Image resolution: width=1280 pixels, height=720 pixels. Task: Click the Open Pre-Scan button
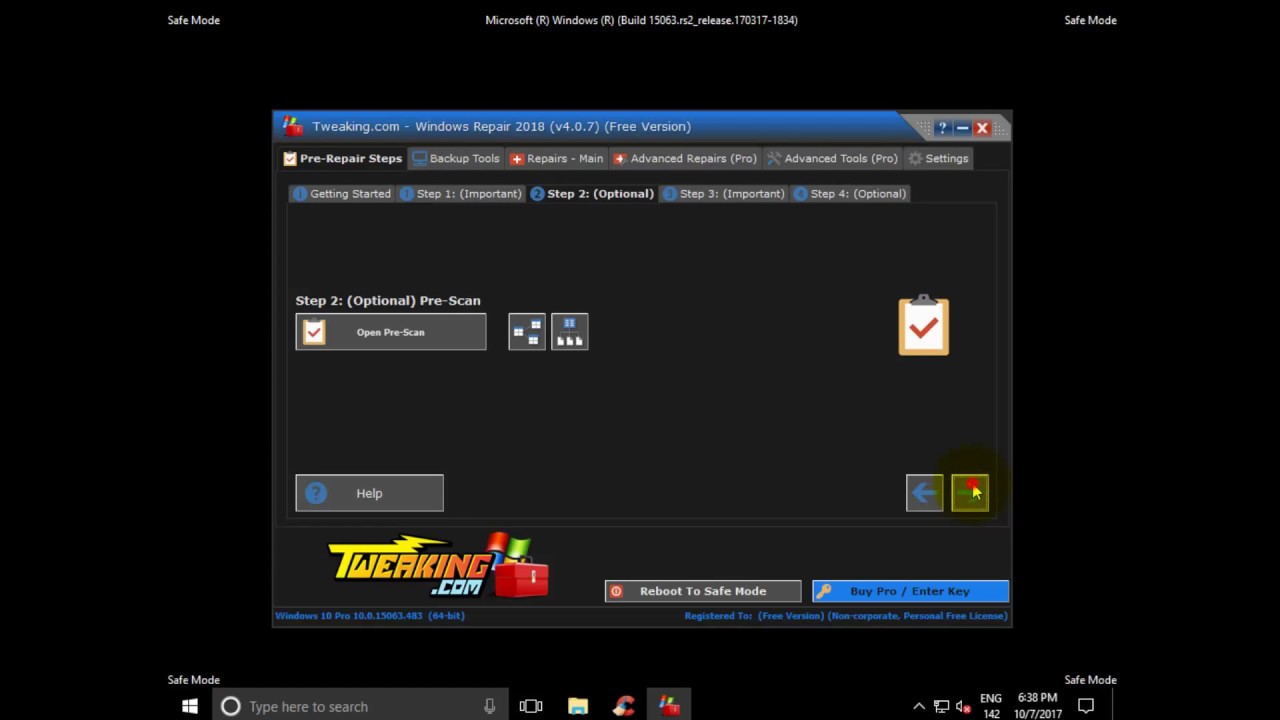pyautogui.click(x=391, y=332)
